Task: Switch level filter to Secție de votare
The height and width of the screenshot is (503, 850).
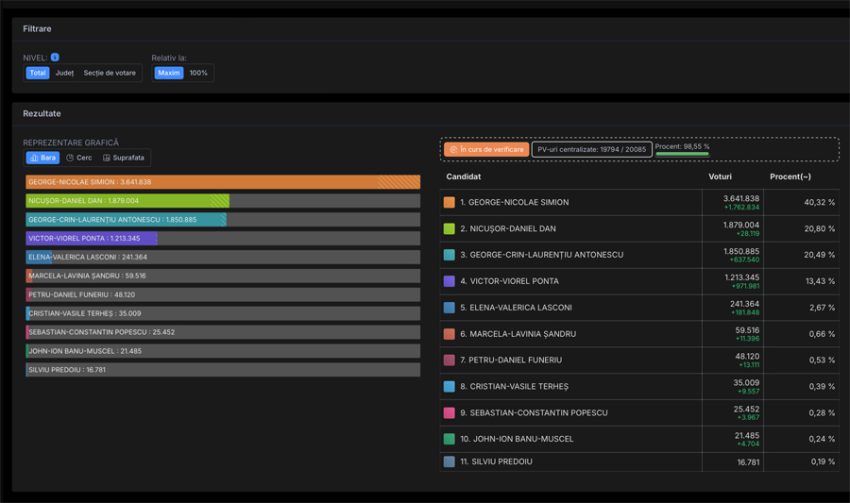Action: click(x=109, y=73)
